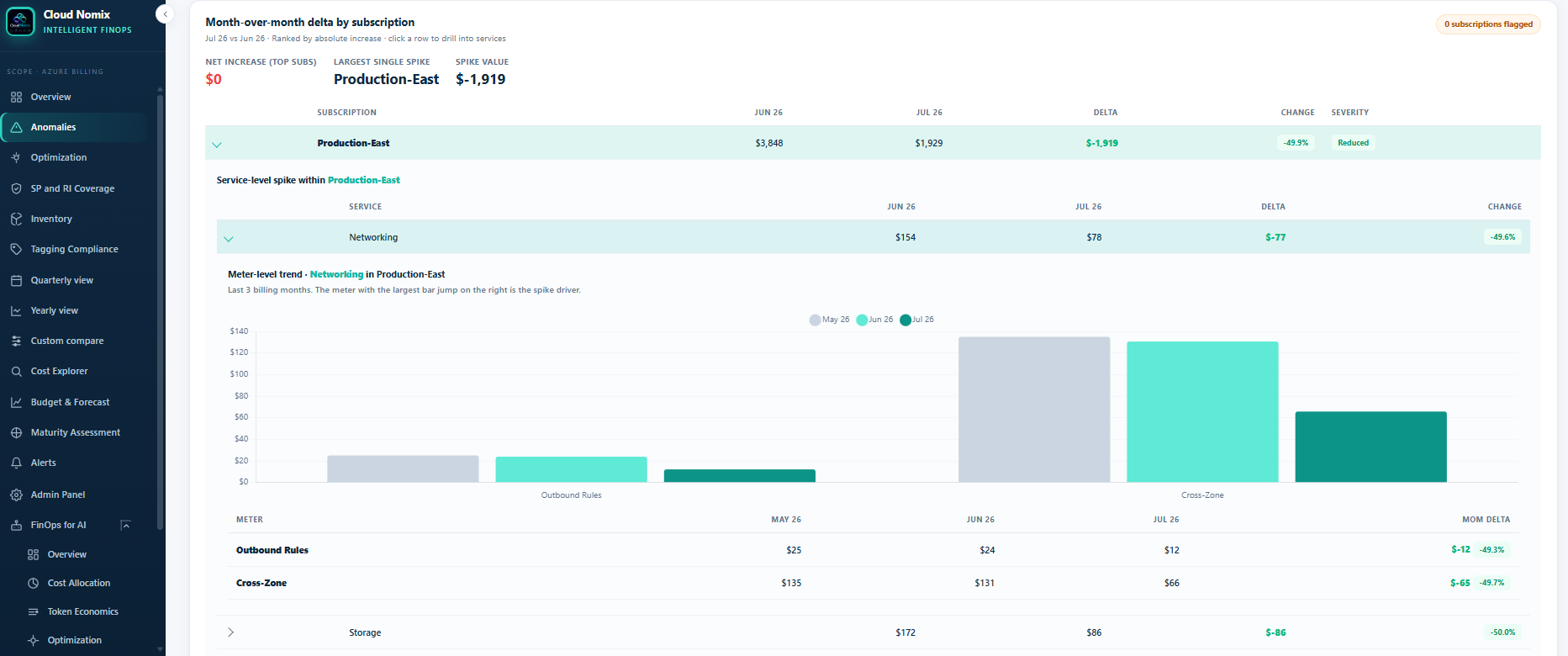The height and width of the screenshot is (656, 1568).
Task: Click the '0 subscriptions flagged' badge
Action: tap(1488, 24)
